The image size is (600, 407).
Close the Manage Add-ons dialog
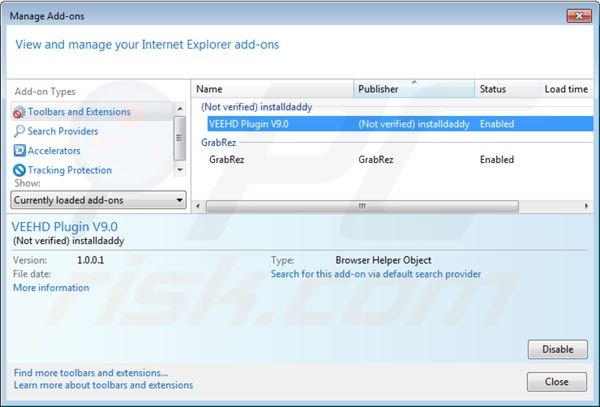557,382
